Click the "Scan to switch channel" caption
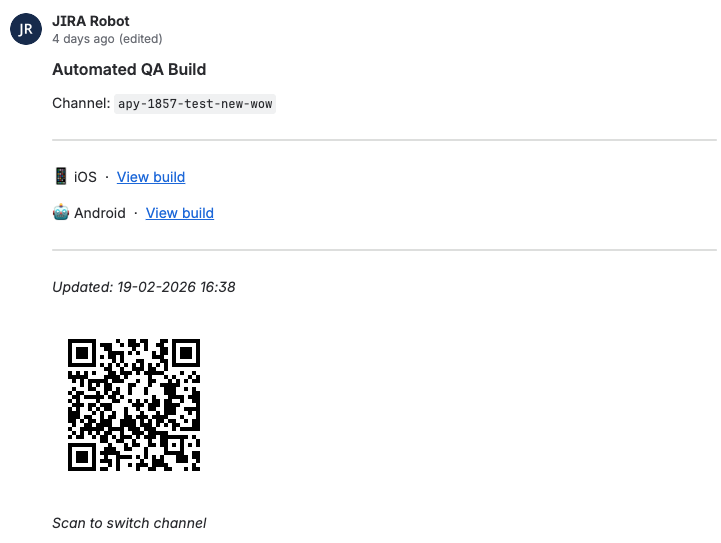The image size is (721, 543). pyautogui.click(x=129, y=523)
